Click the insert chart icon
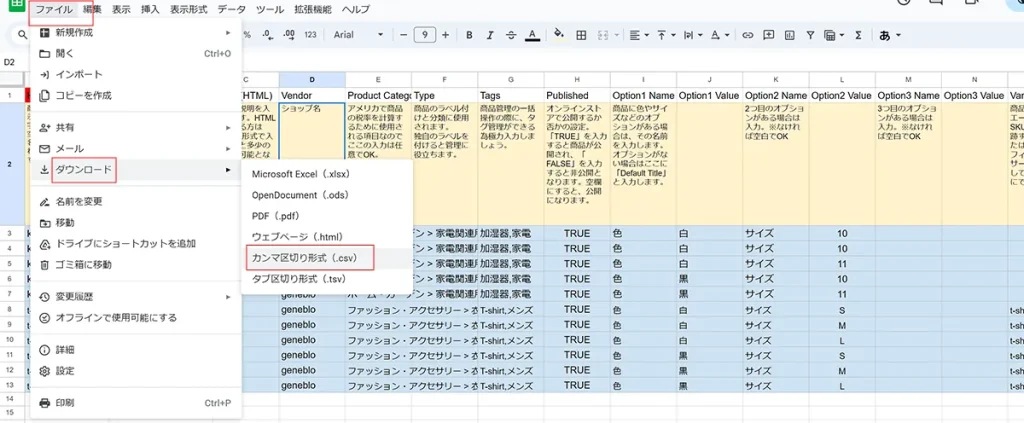The width and height of the screenshot is (1024, 423). point(789,35)
